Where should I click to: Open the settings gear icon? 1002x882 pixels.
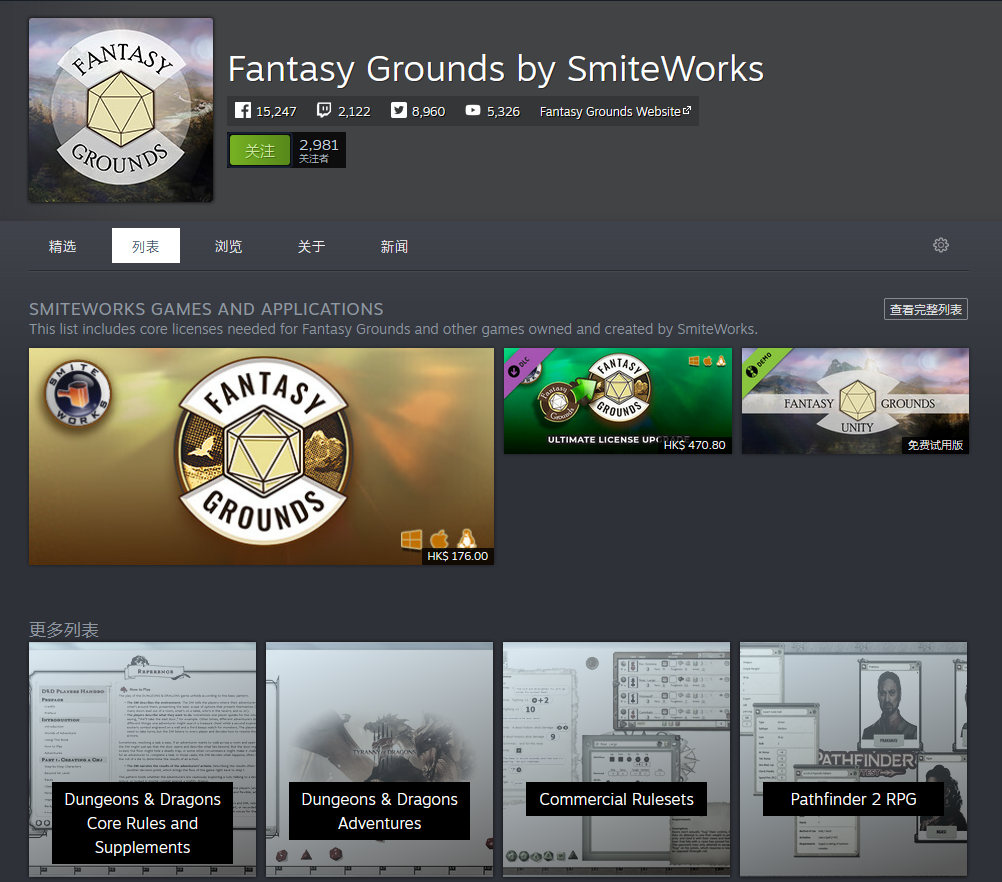point(941,245)
